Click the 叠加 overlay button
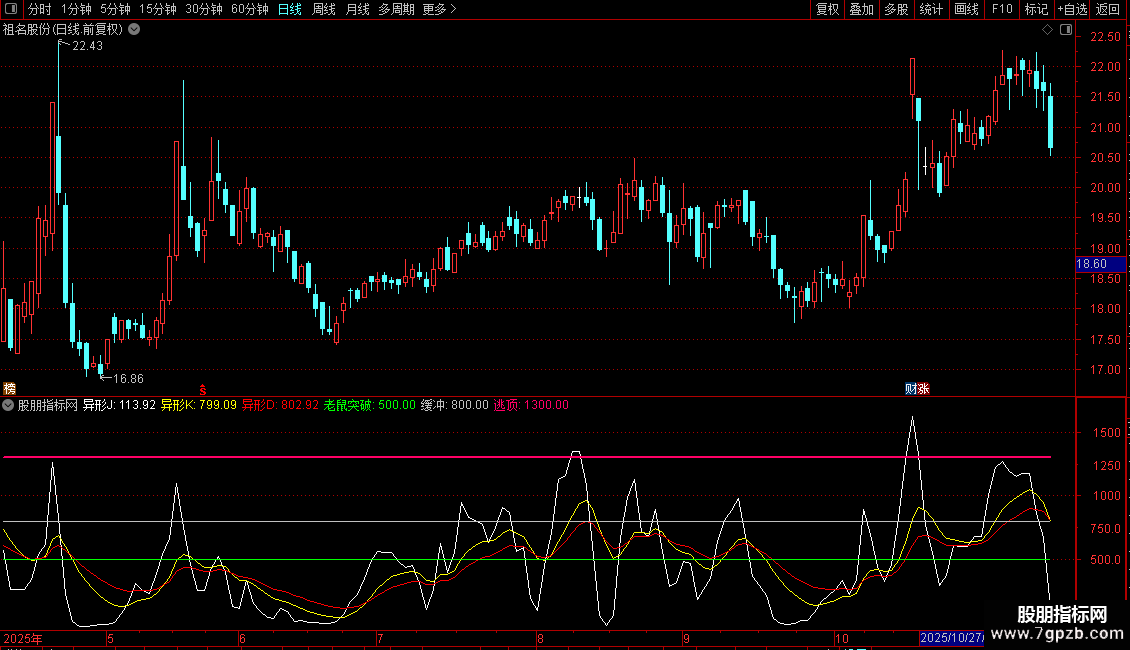This screenshot has width=1130, height=650. pyautogui.click(x=861, y=10)
